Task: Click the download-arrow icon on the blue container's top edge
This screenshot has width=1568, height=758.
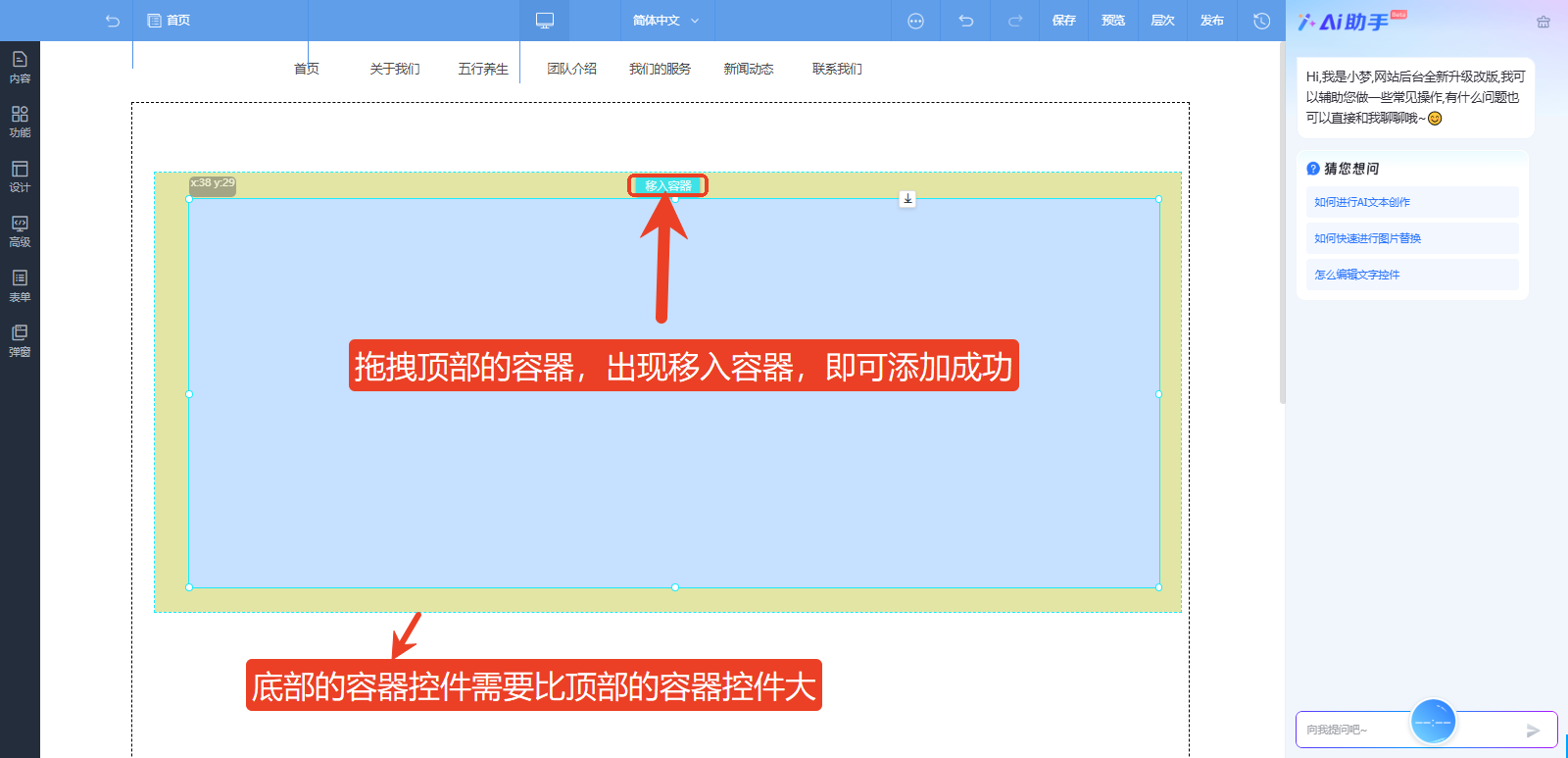Action: pos(907,199)
